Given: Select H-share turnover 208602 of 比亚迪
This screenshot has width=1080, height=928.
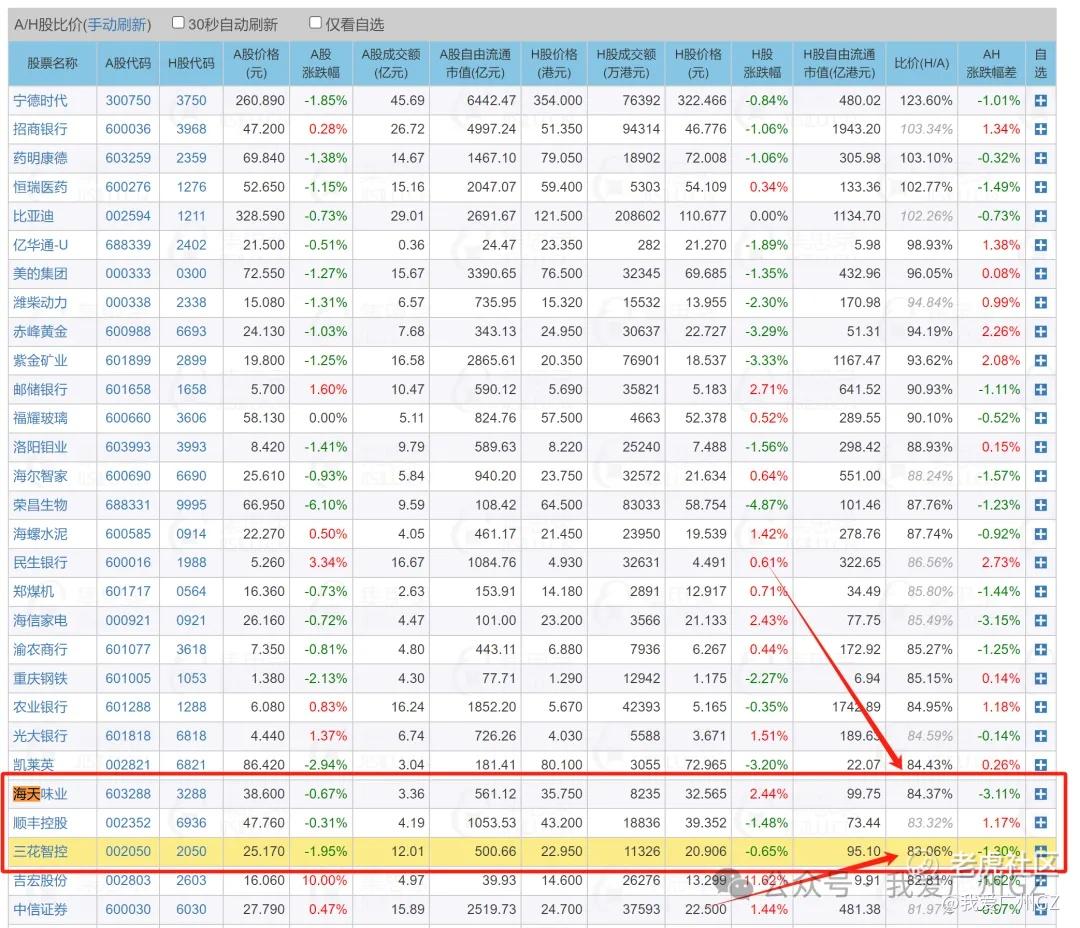Looking at the screenshot, I should tap(637, 216).
